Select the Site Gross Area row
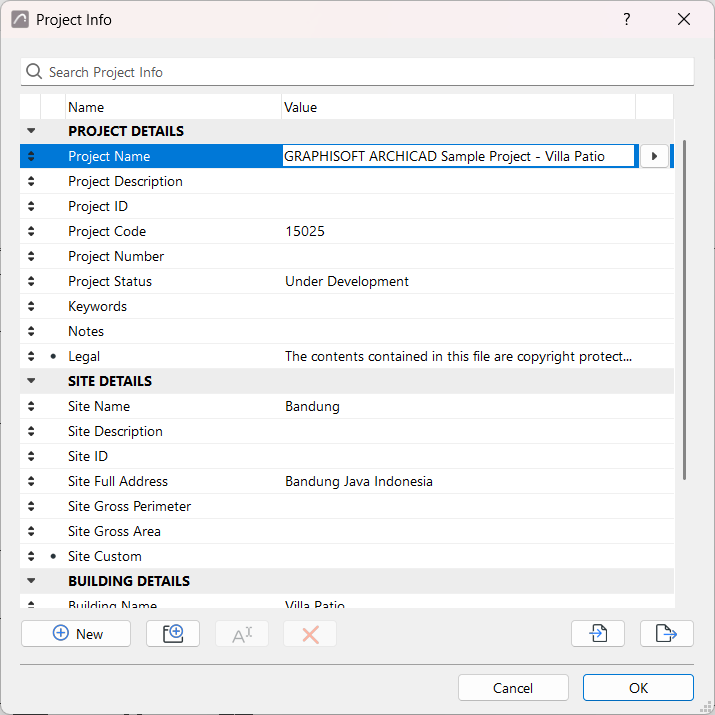The image size is (715, 715). coord(347,531)
